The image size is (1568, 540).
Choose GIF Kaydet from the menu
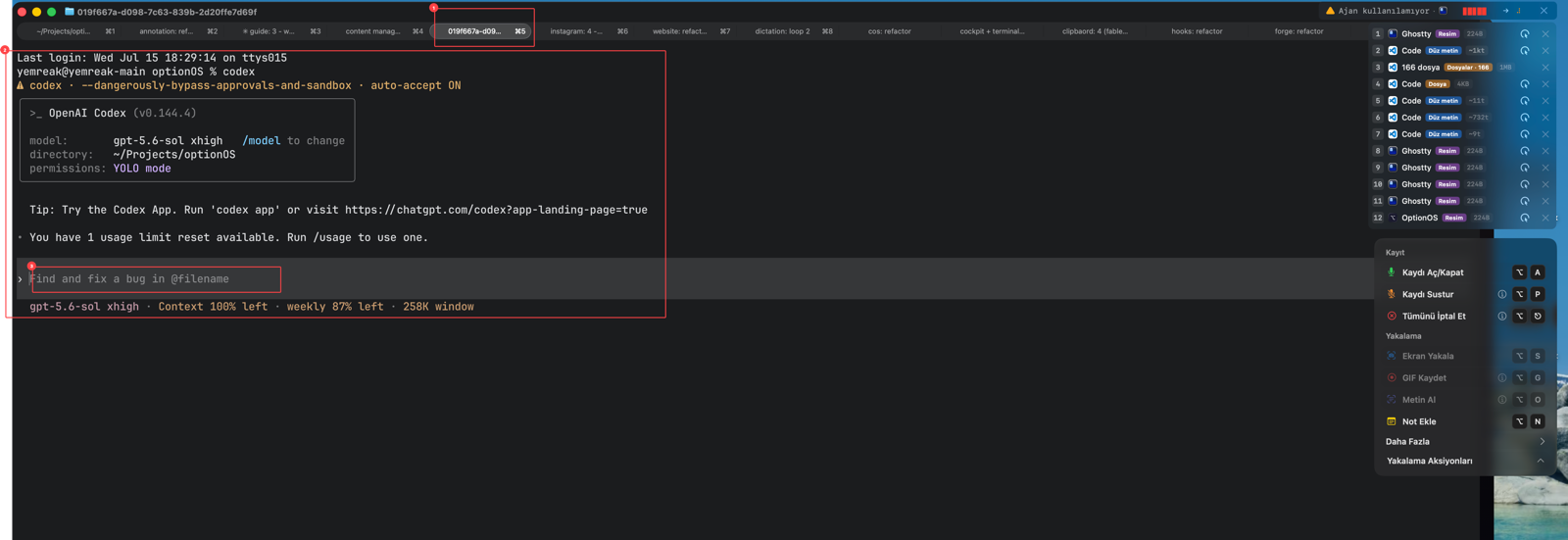click(1465, 377)
